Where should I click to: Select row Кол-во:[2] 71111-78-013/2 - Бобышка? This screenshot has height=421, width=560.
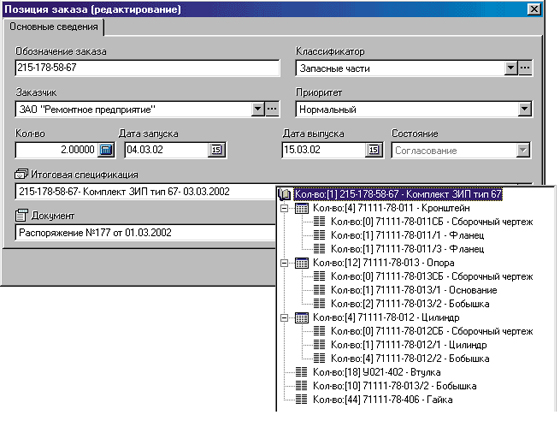tap(410, 304)
